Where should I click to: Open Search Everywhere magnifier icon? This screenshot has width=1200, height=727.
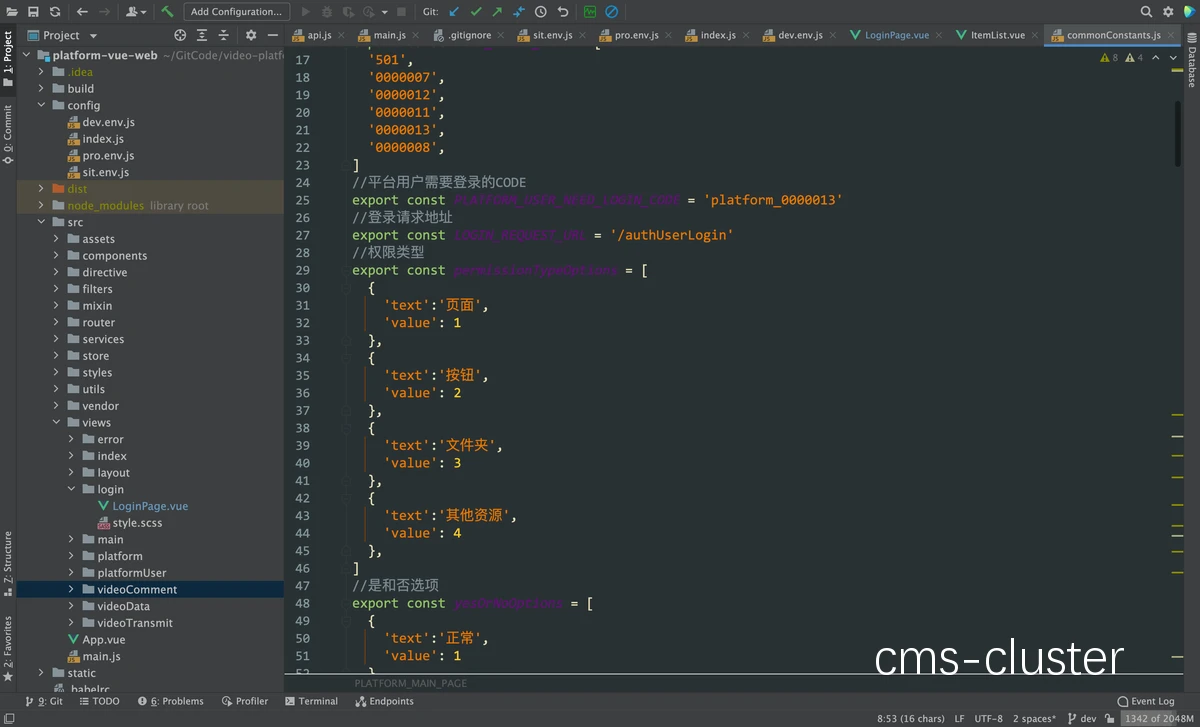click(1146, 12)
